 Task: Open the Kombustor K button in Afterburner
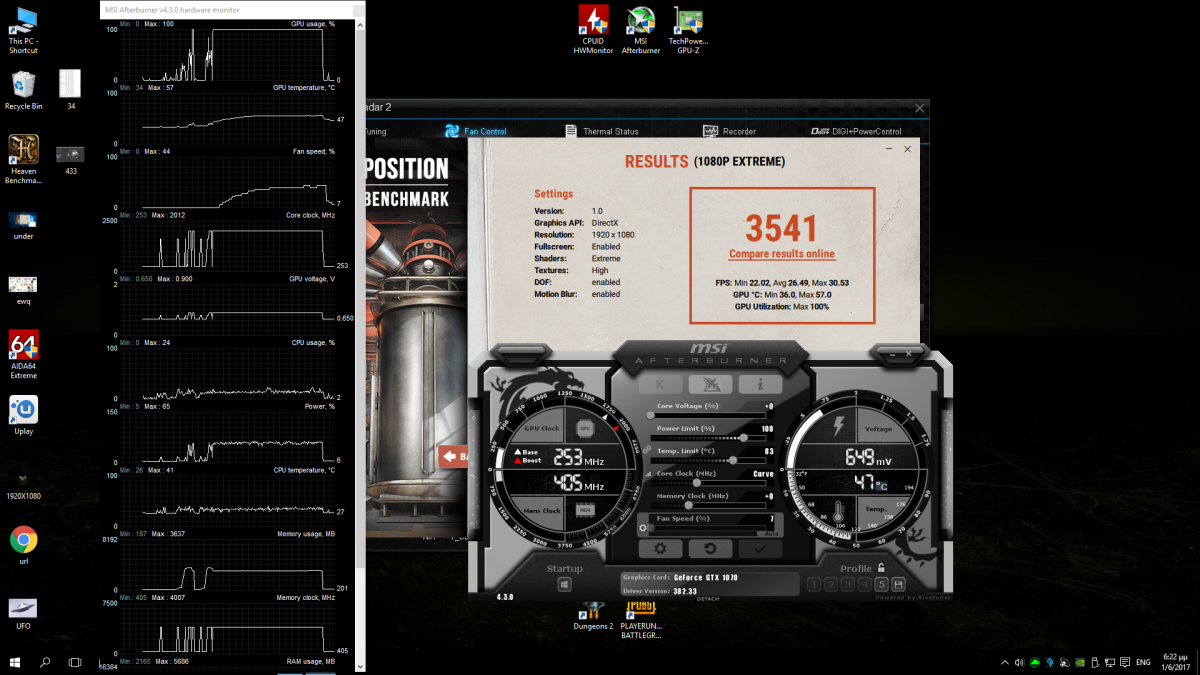tap(661, 384)
